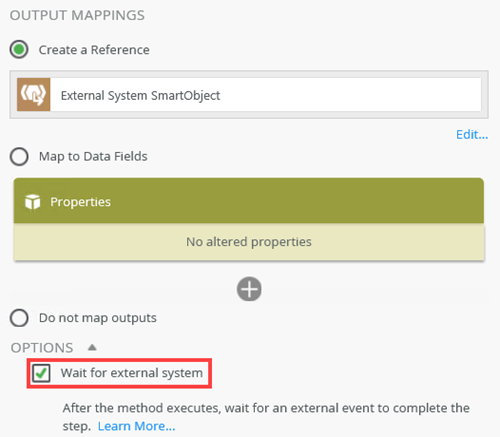Click the OPTIONS section heading
Image resolution: width=500 pixels, height=437 pixels.
click(x=42, y=348)
